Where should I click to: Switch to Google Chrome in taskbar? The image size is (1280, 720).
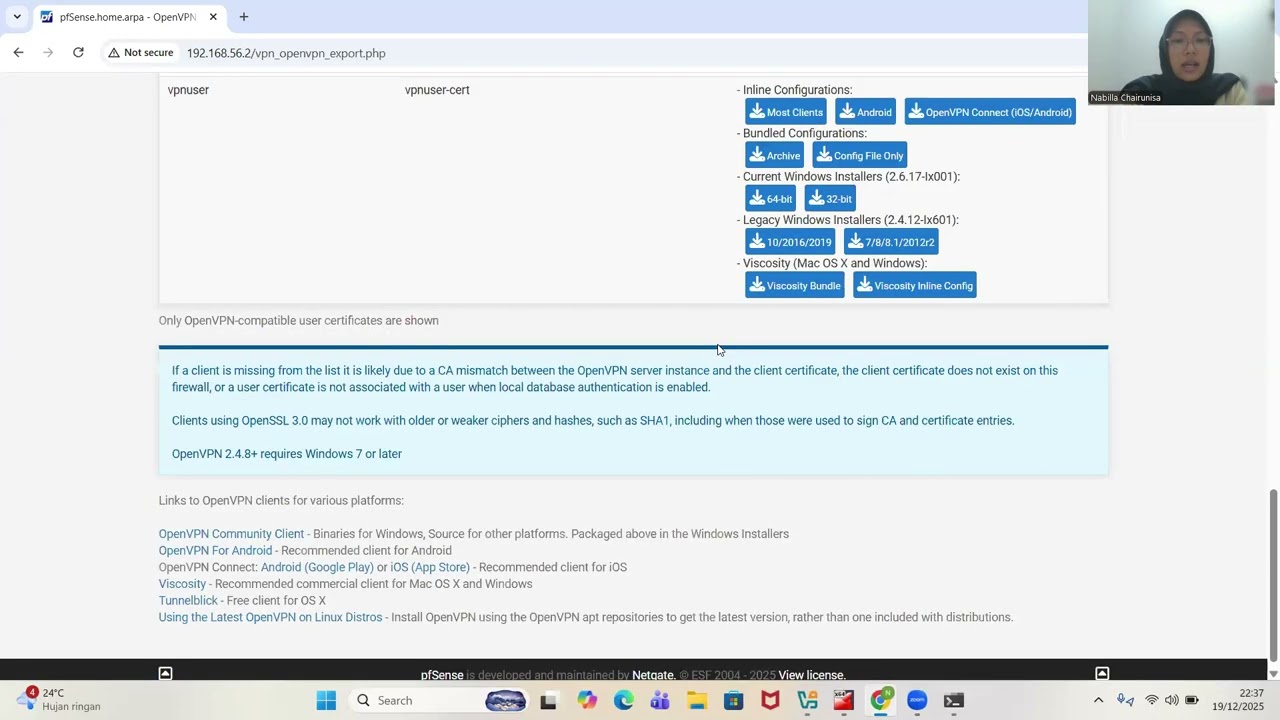click(880, 701)
